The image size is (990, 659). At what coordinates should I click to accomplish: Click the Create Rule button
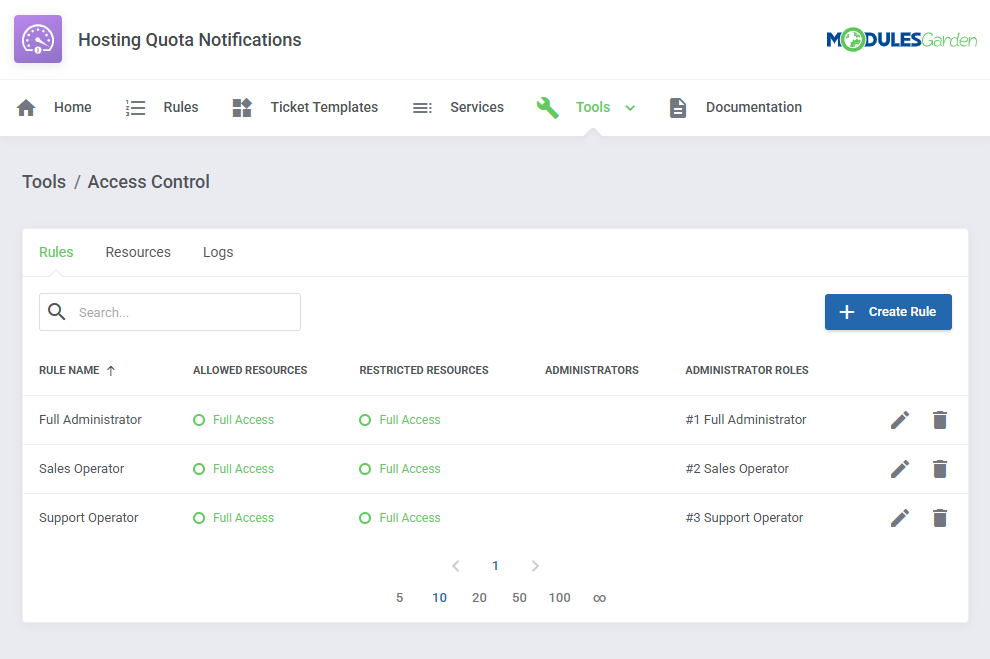coord(888,312)
